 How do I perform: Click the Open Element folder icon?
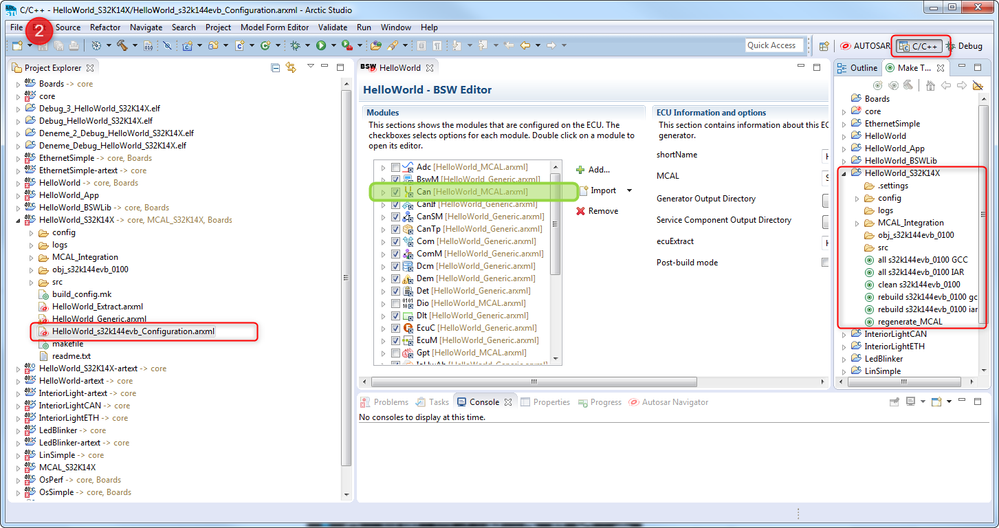375,45
